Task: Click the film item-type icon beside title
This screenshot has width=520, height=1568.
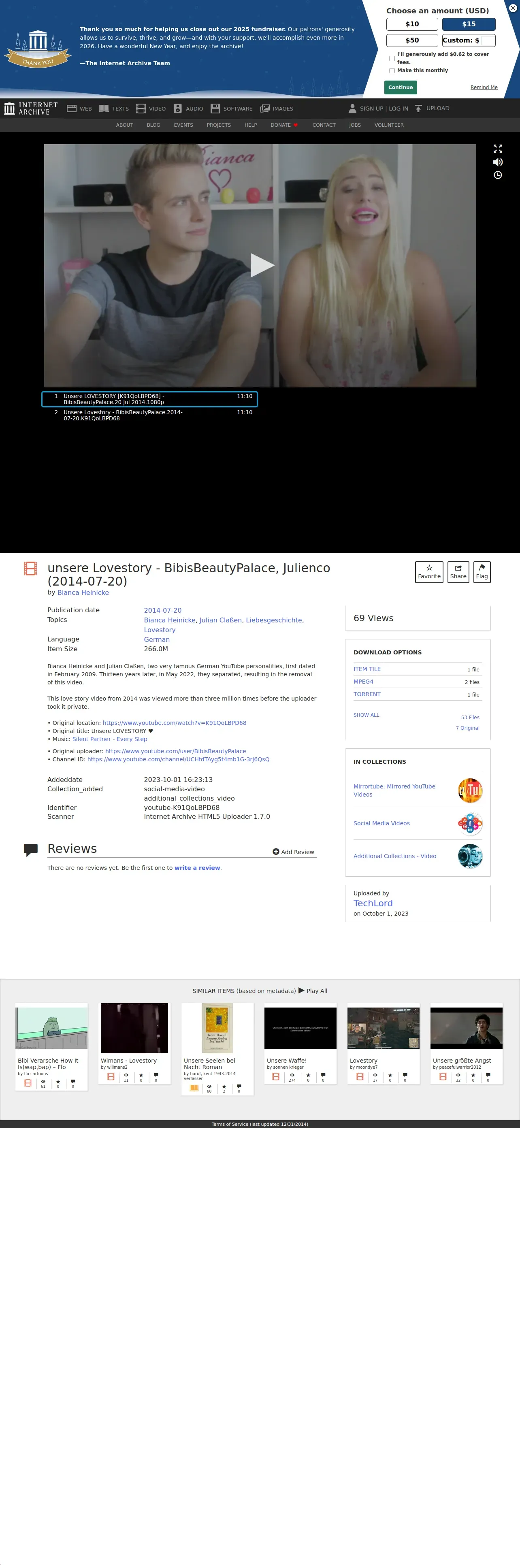Action: (x=30, y=569)
